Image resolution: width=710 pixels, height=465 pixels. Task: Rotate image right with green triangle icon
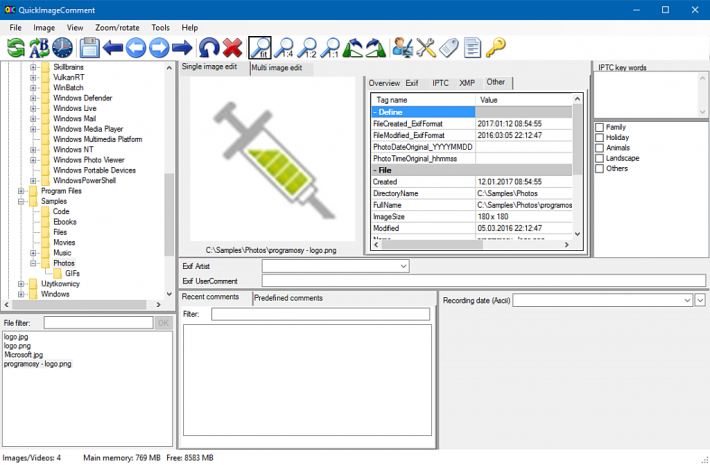[x=375, y=48]
